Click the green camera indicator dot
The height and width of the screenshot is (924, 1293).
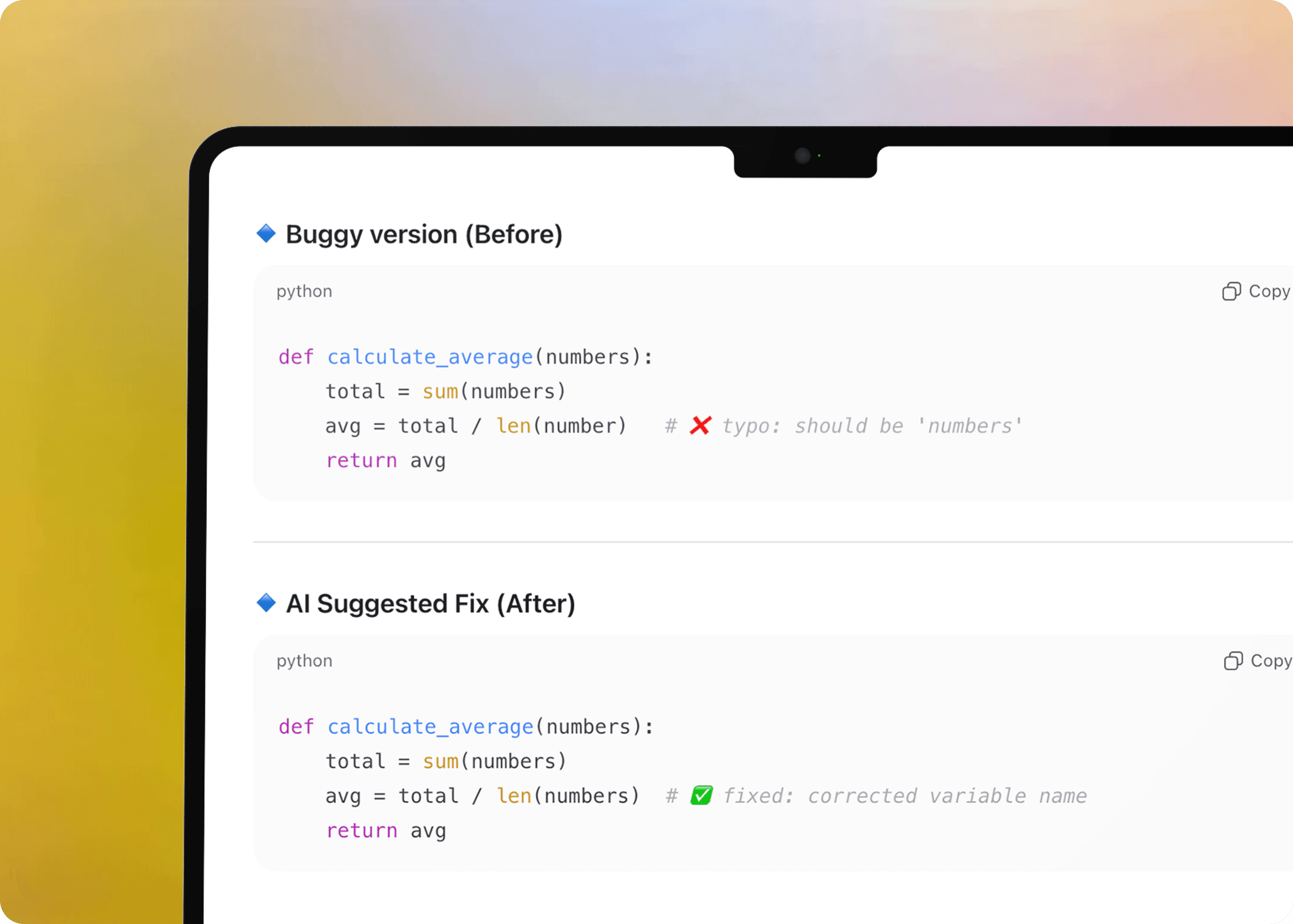tap(819, 155)
